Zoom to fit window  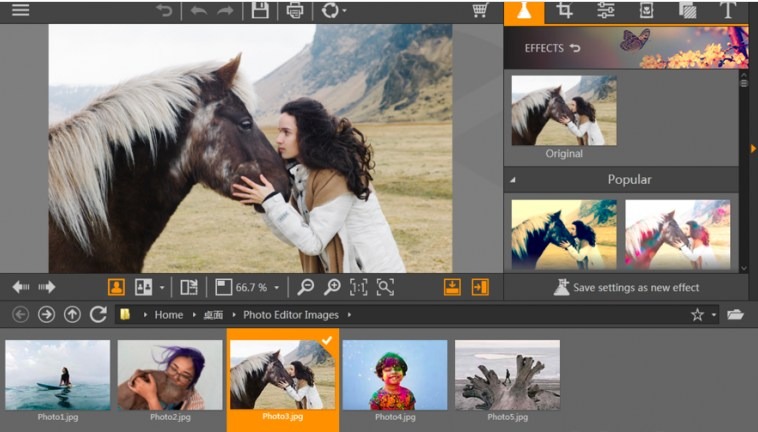coord(385,287)
